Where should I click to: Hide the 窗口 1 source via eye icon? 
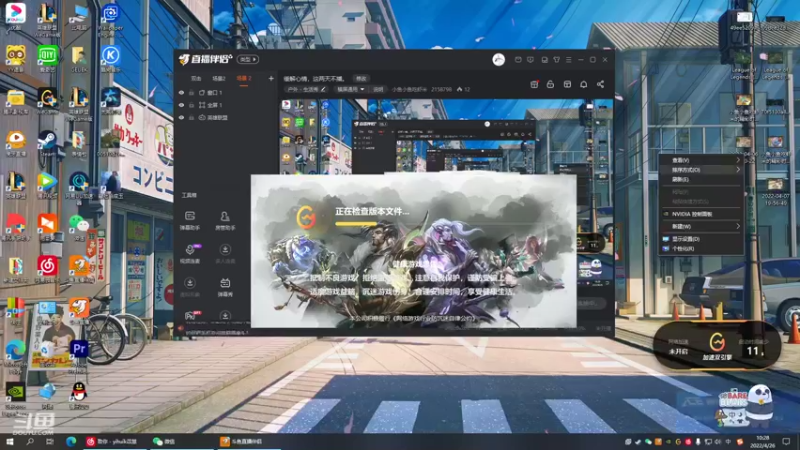point(181,93)
